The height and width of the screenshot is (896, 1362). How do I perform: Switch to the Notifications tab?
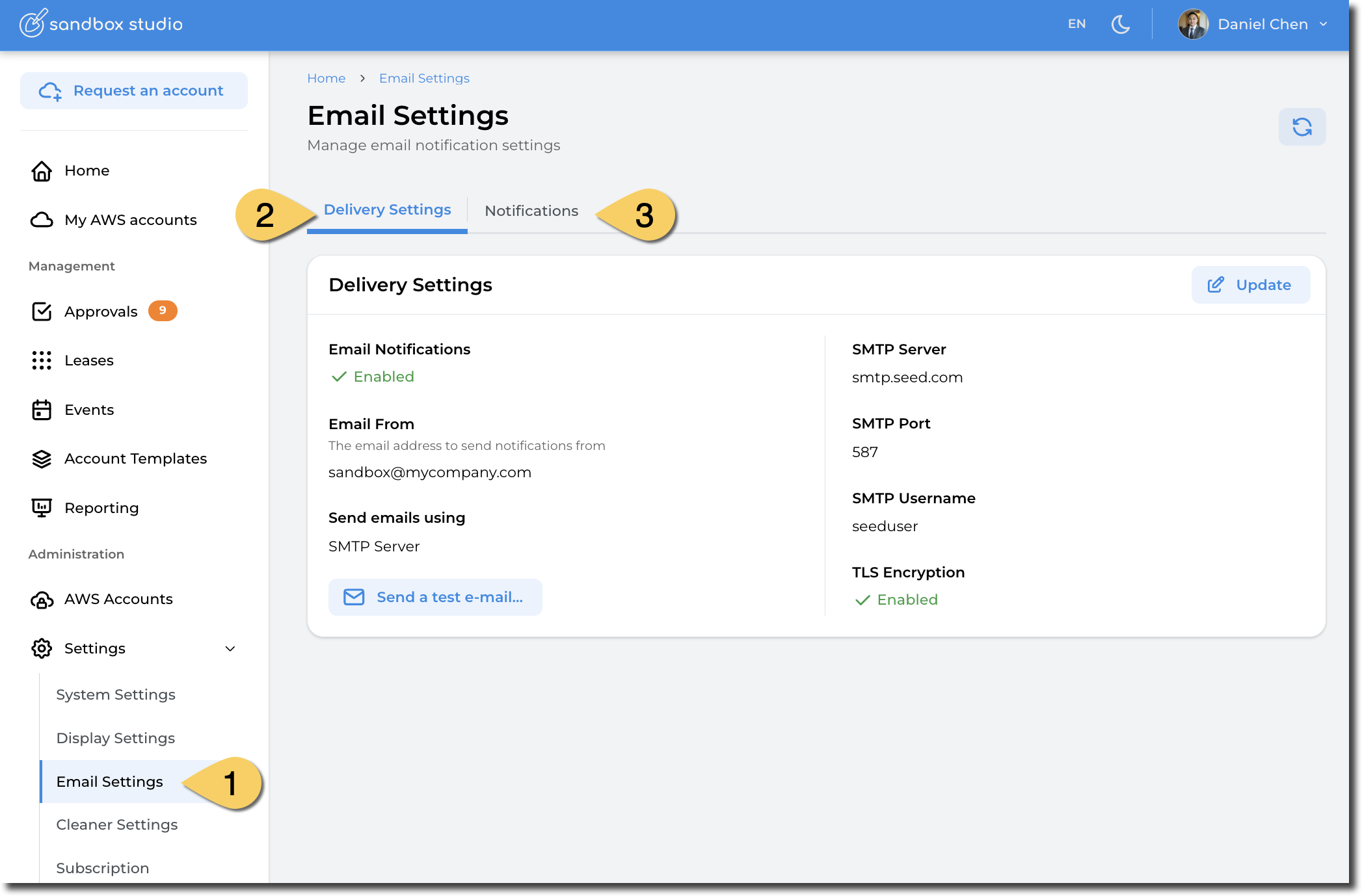coord(531,211)
